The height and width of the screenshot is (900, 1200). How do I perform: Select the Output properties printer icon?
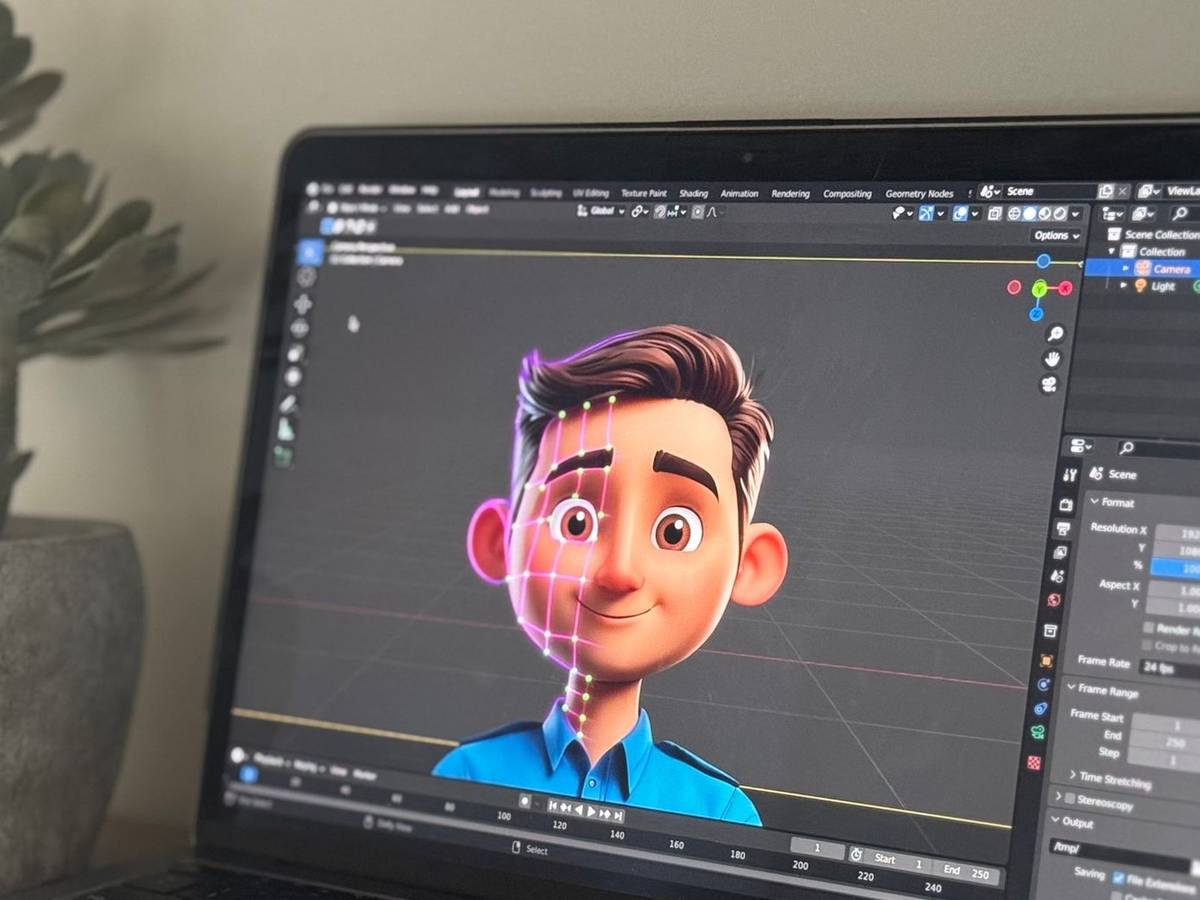(x=1063, y=528)
